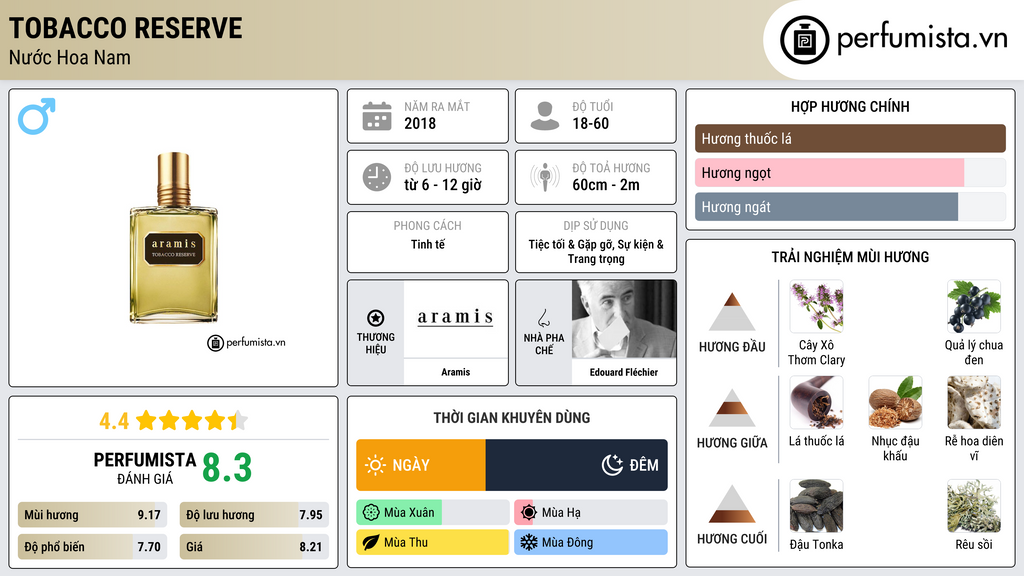This screenshot has width=1024, height=576.
Task: Click the Rễ hoa diên vĩ note image
Action: click(x=974, y=402)
